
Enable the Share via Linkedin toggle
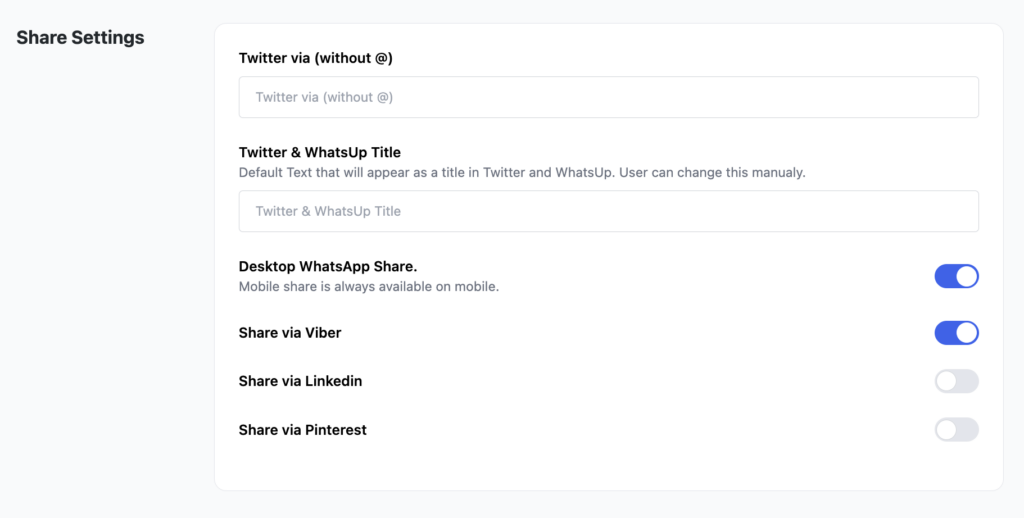point(956,381)
